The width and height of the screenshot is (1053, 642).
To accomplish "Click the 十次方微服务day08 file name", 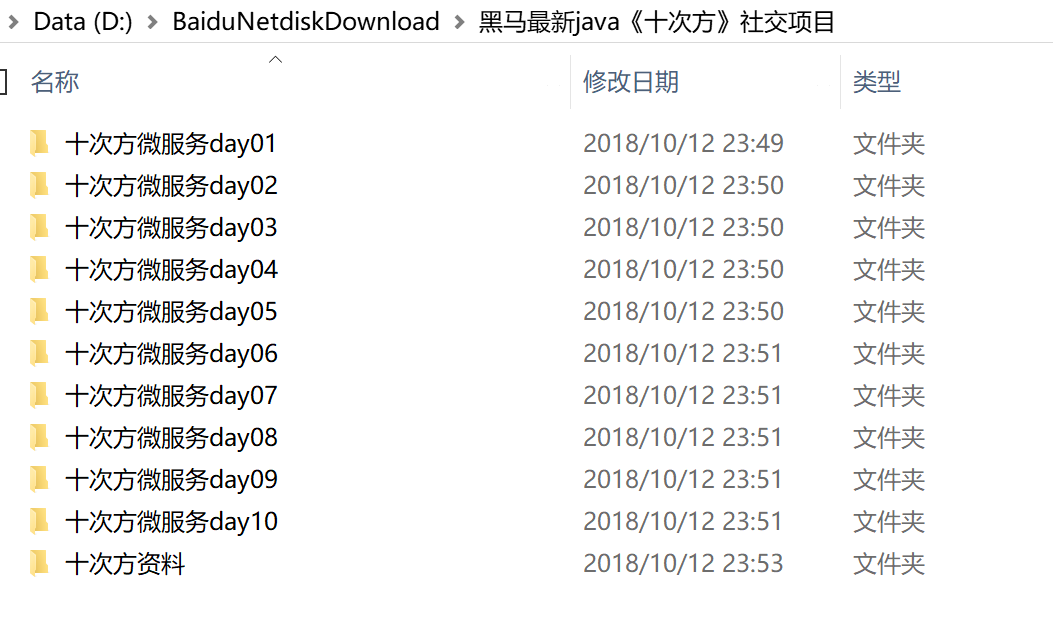I will 171,437.
